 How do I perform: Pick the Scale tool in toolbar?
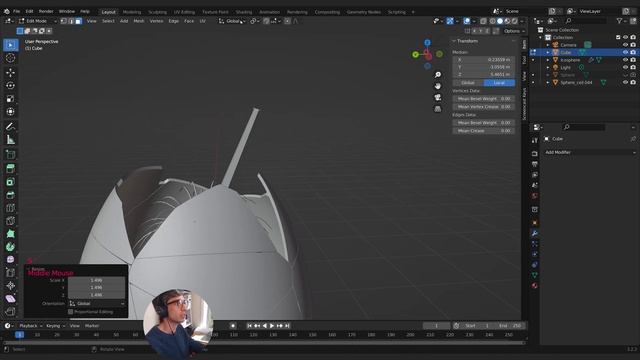[11, 99]
